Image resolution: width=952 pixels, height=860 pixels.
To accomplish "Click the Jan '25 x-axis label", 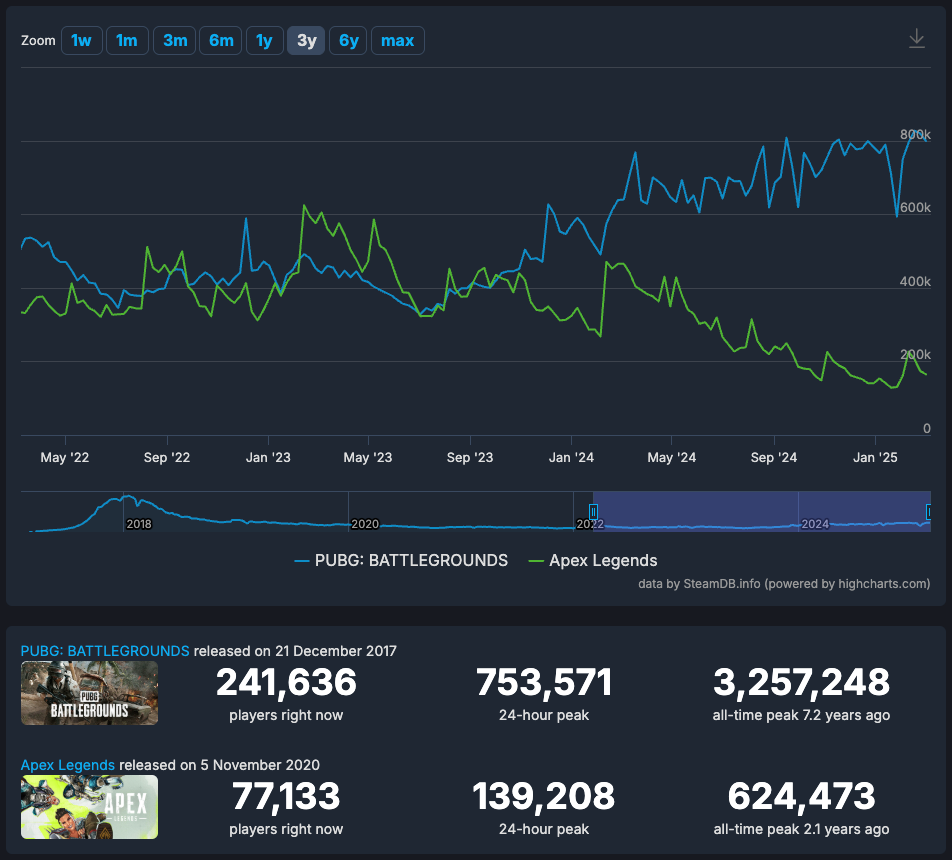I will pyautogui.click(x=875, y=457).
